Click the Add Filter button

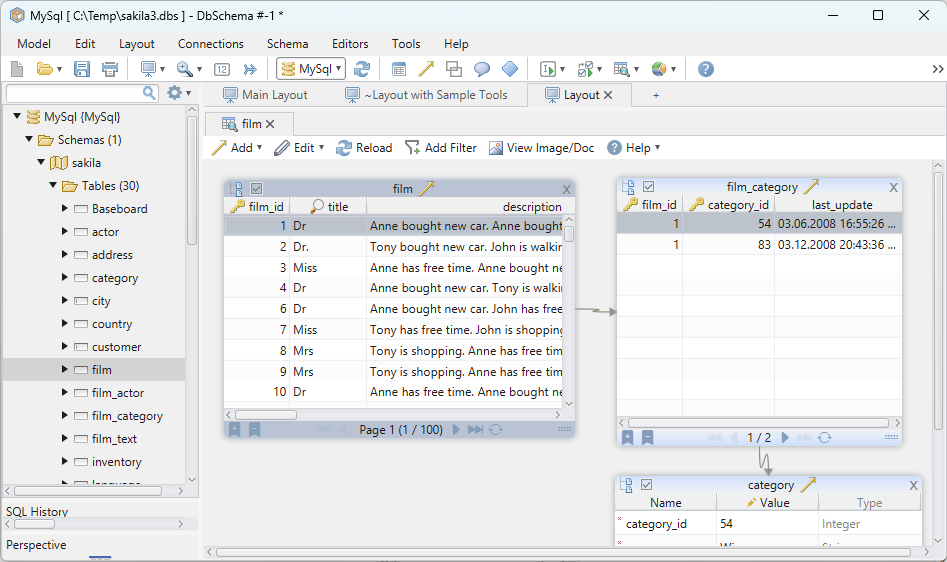point(441,148)
